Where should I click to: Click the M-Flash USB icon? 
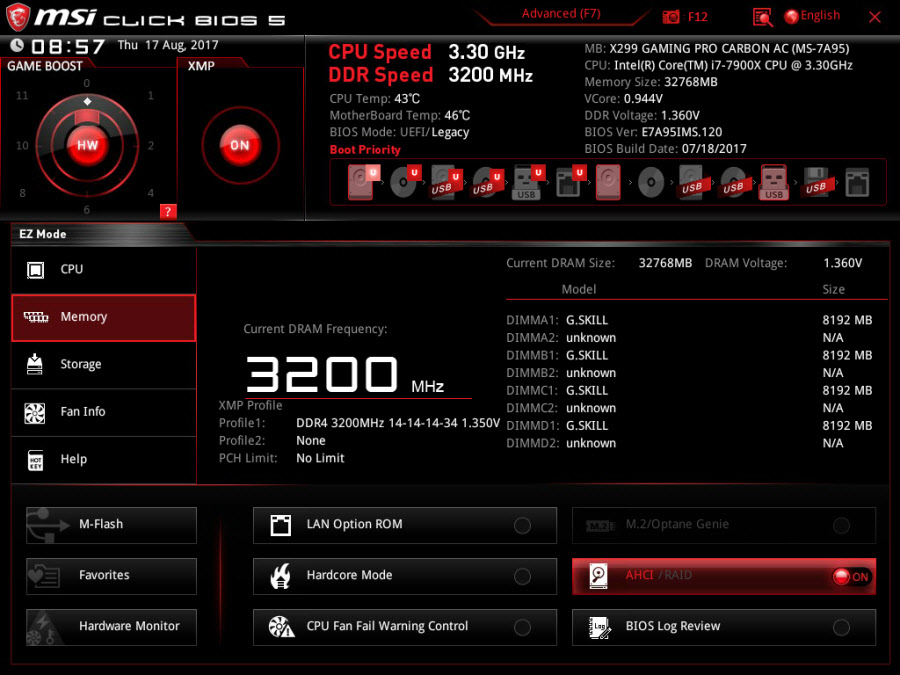coord(47,525)
